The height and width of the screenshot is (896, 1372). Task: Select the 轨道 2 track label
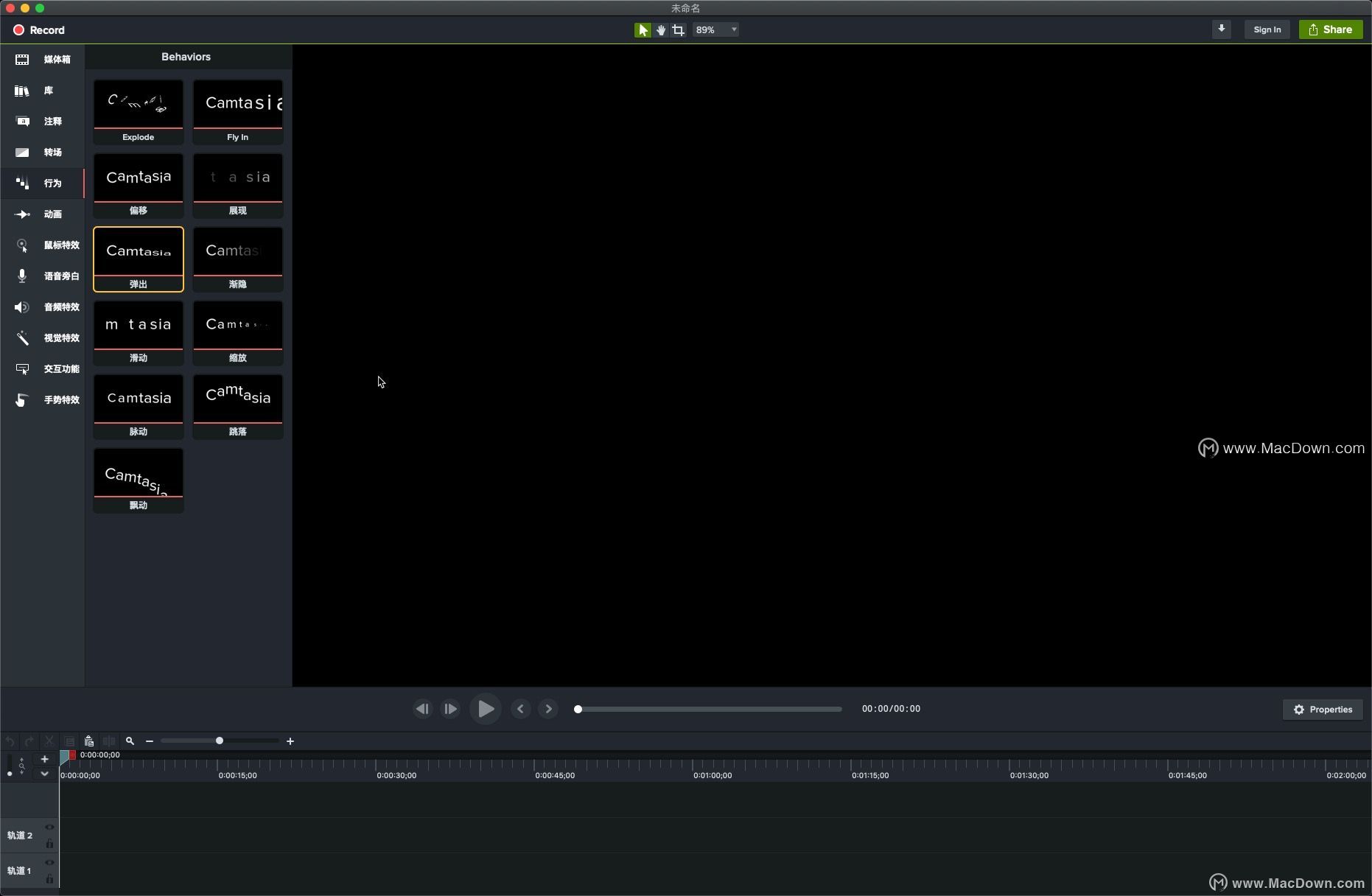click(20, 836)
